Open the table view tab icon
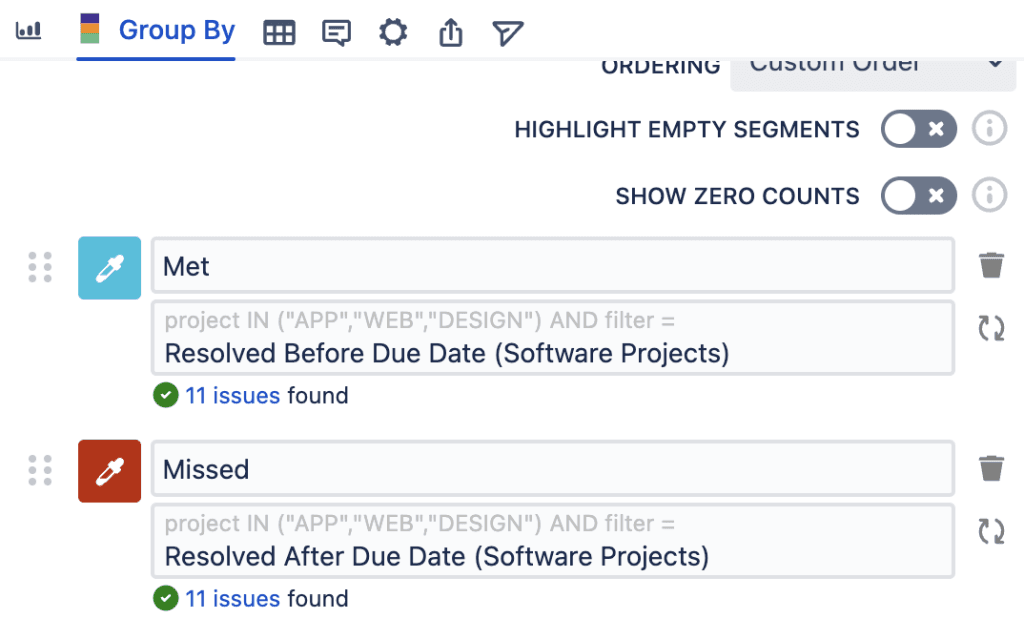1024x639 pixels. click(279, 33)
